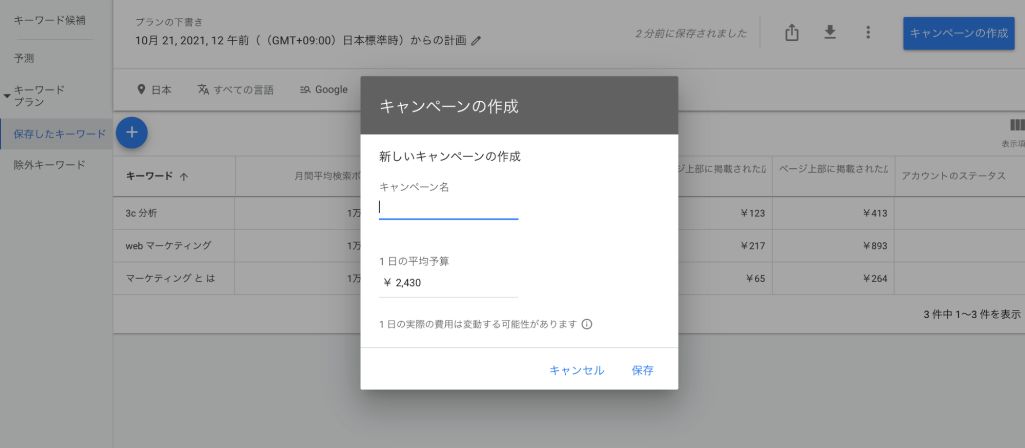Open 予測 in sidebar
1025x448 pixels.
point(24,58)
